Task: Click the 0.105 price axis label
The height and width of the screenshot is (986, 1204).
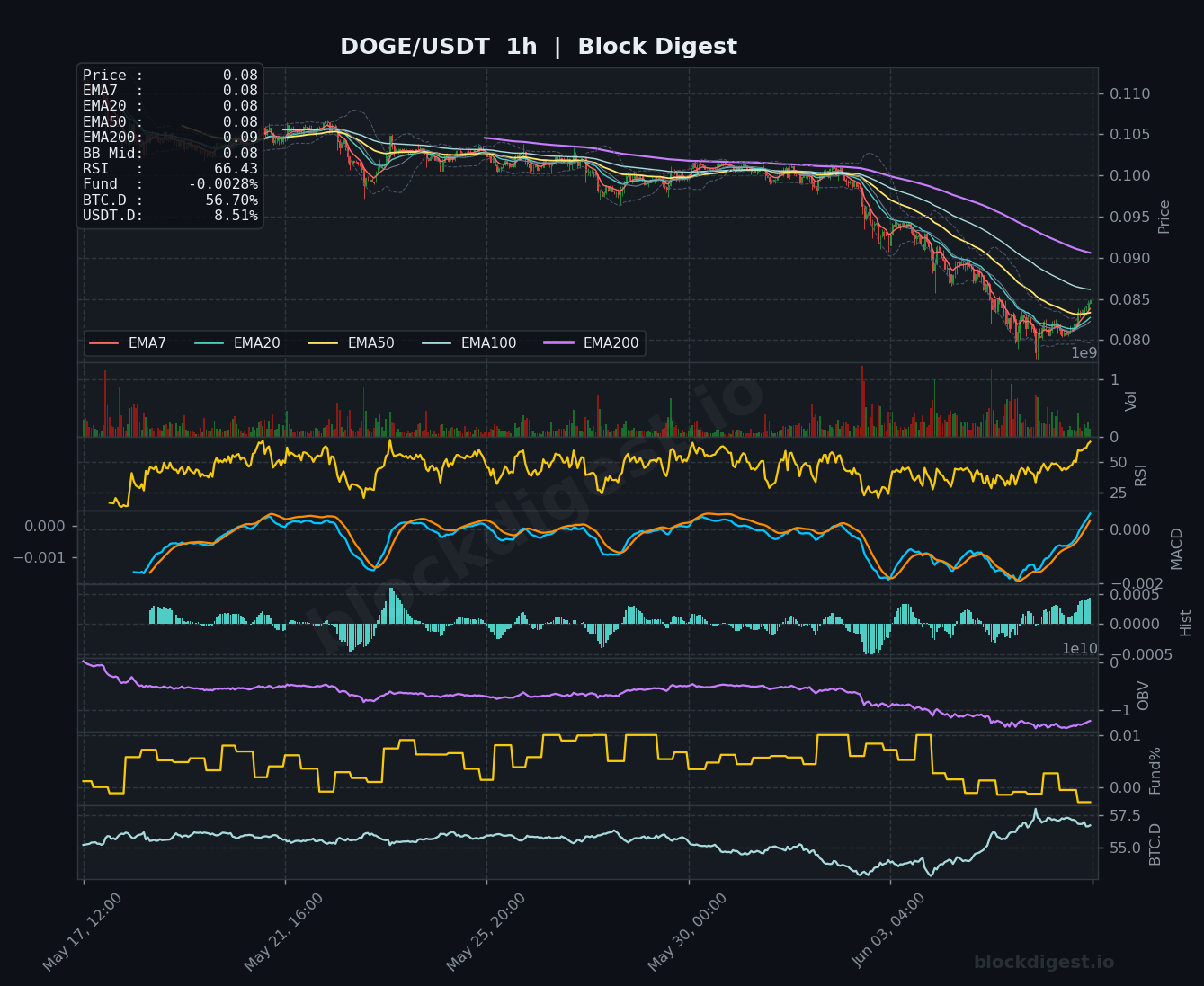Action: [x=1129, y=135]
